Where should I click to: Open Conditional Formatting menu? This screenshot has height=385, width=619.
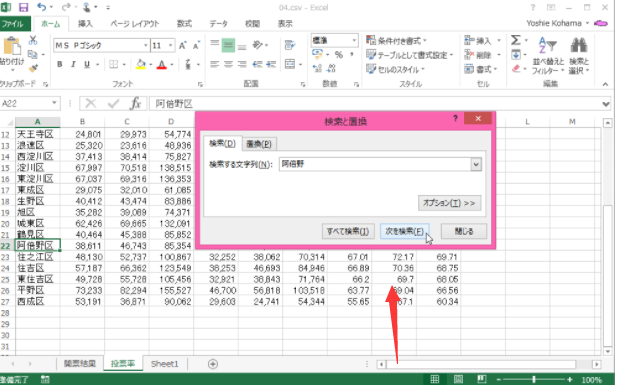click(x=396, y=40)
